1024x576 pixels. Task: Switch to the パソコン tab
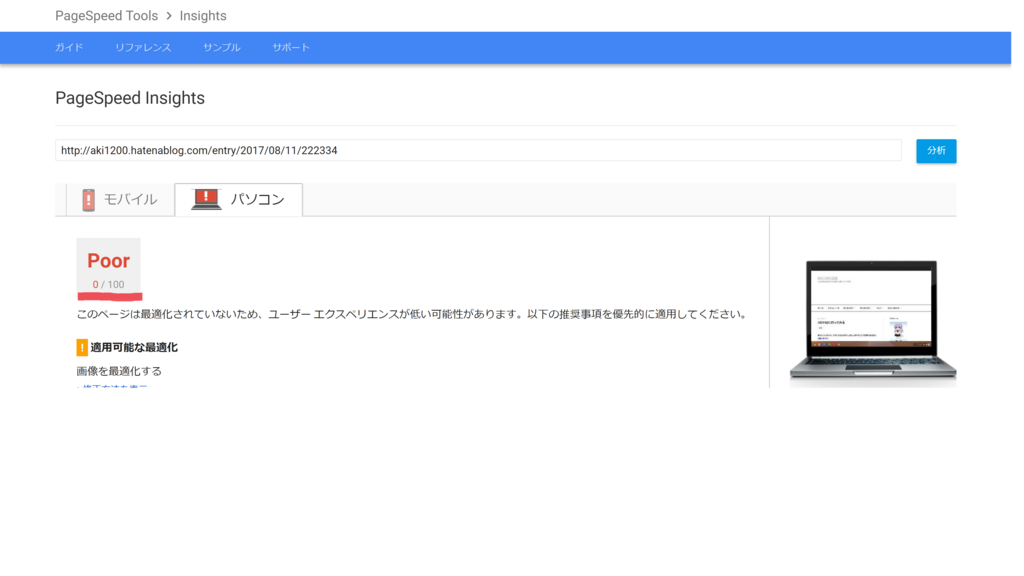pyautogui.click(x=239, y=199)
